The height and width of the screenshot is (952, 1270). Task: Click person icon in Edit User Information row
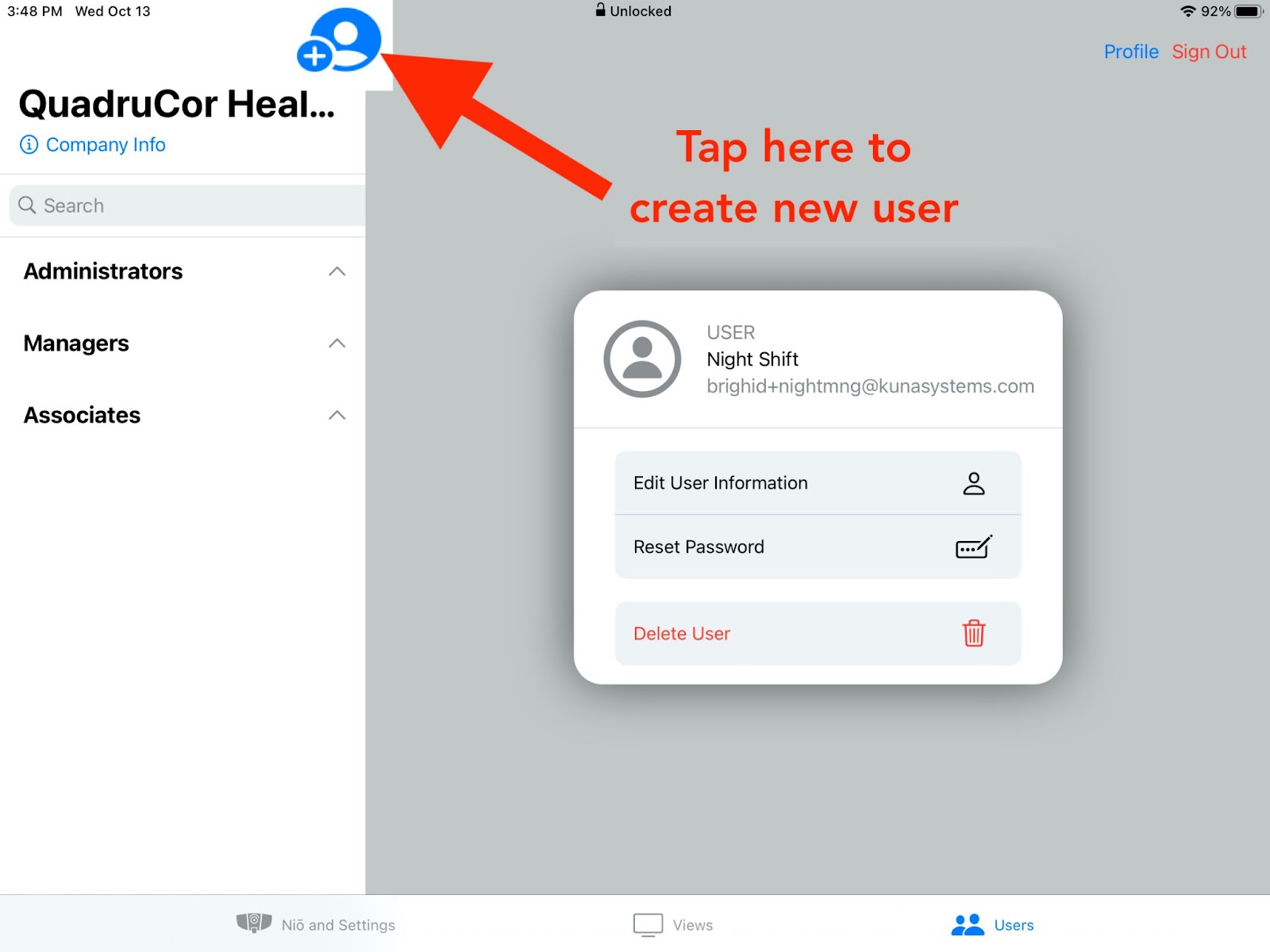coord(973,483)
